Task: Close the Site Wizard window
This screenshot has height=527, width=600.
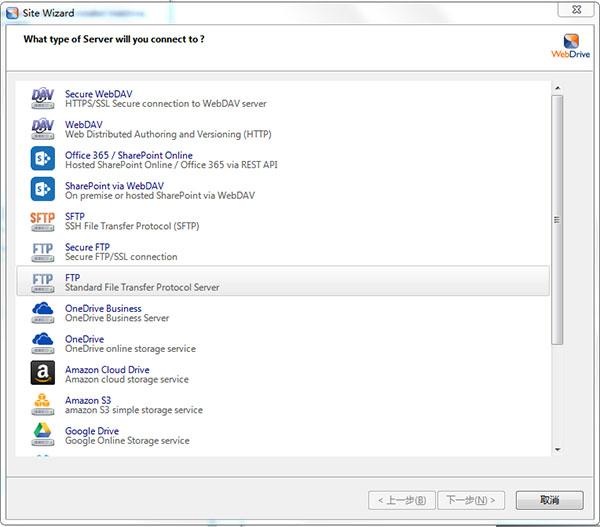Action: (x=576, y=10)
